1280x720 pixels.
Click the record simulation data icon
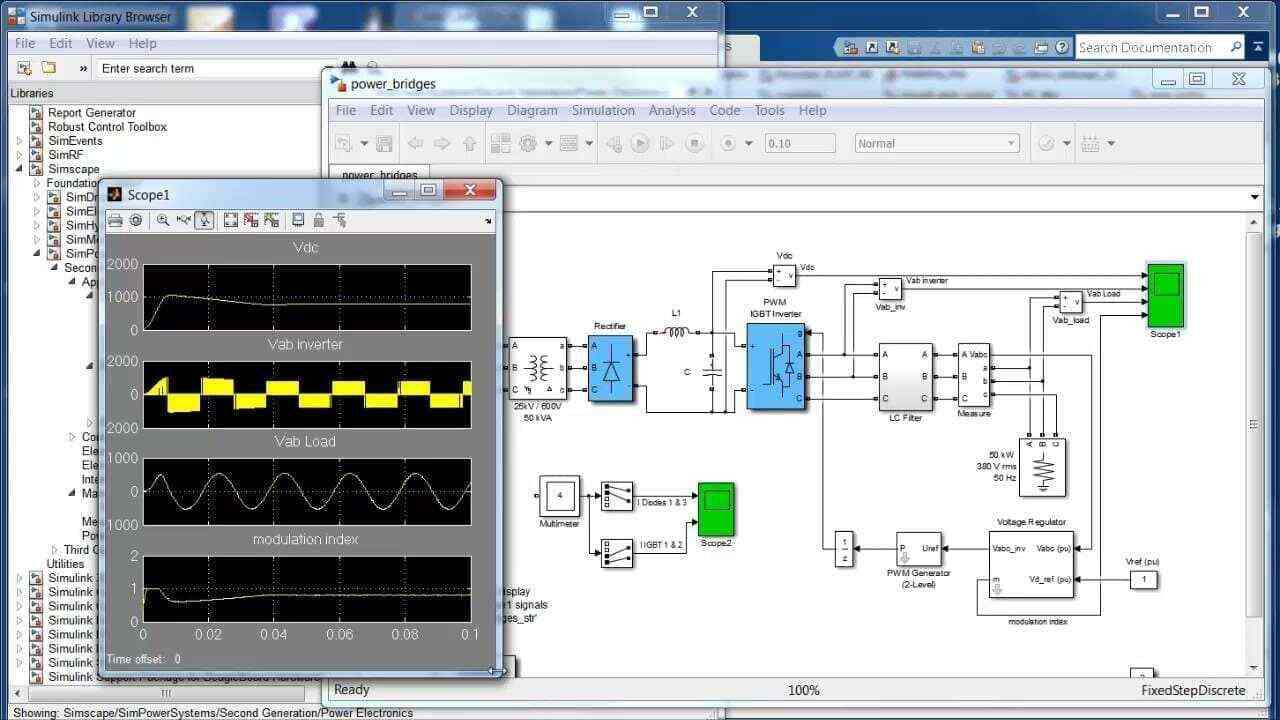tap(728, 144)
